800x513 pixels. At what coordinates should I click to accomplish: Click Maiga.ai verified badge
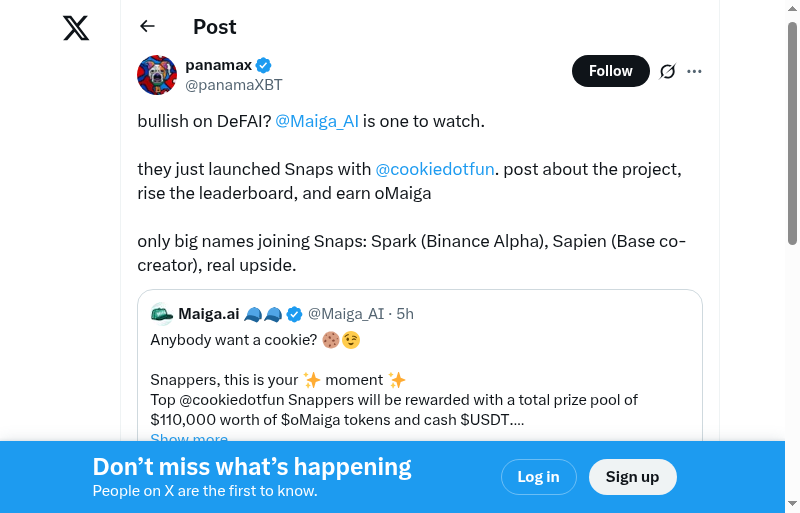(x=295, y=314)
